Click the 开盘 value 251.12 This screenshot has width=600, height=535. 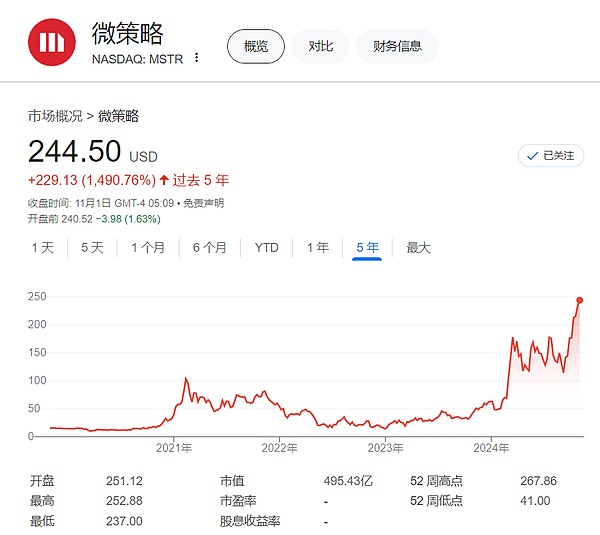[x=124, y=481]
